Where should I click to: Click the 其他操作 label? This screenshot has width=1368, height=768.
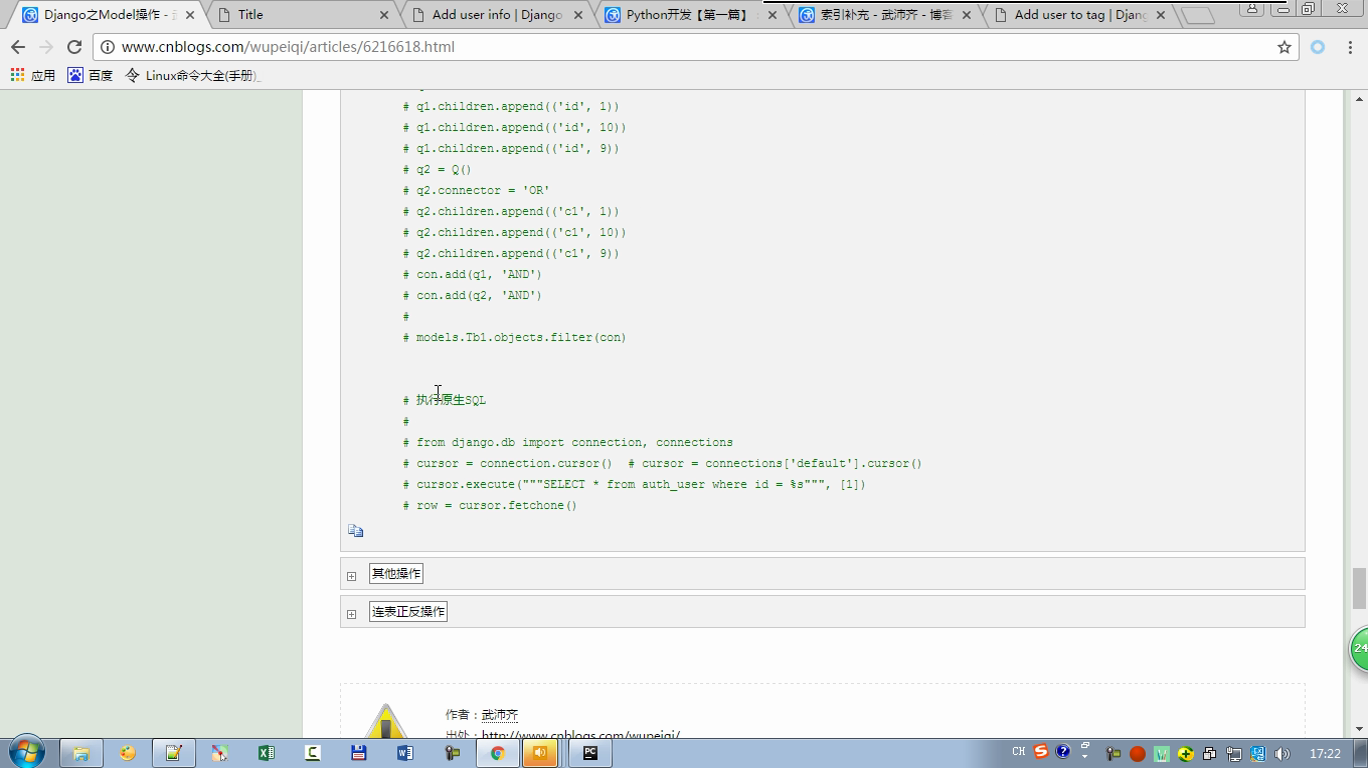tap(396, 573)
